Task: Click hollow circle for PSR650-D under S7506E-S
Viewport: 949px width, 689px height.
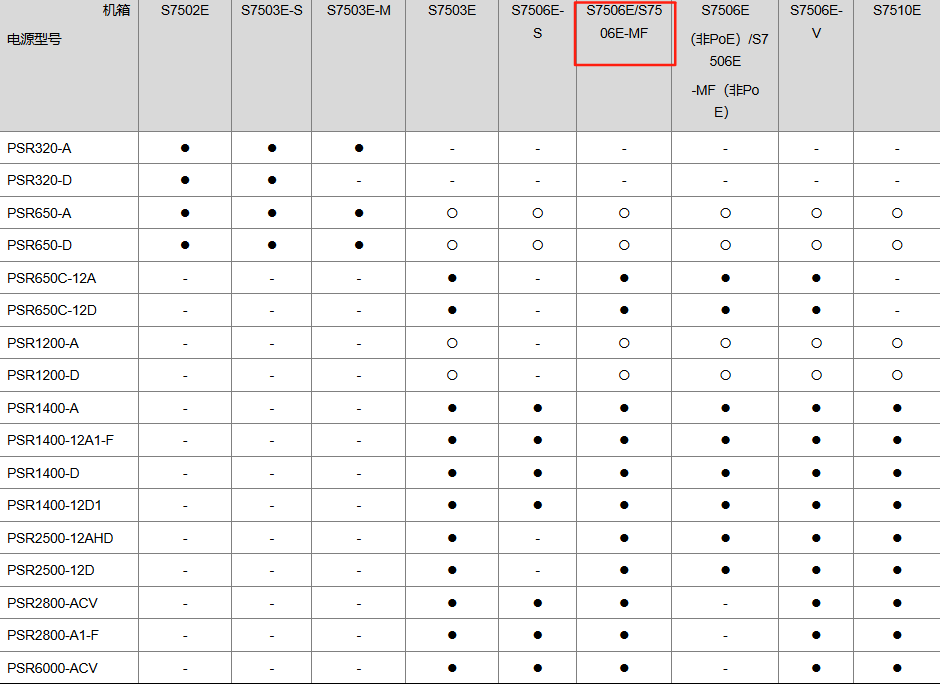Action: click(x=537, y=245)
